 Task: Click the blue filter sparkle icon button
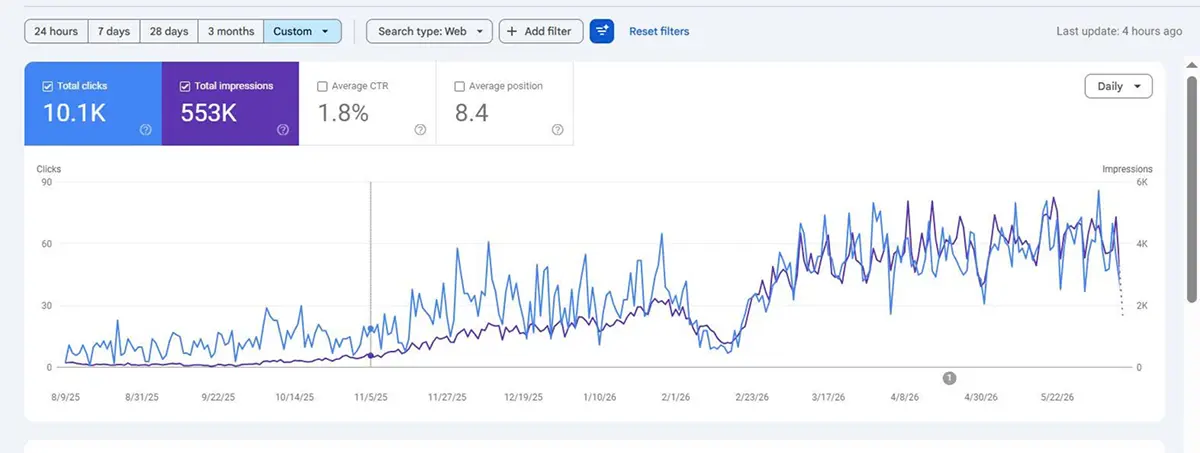pos(602,31)
